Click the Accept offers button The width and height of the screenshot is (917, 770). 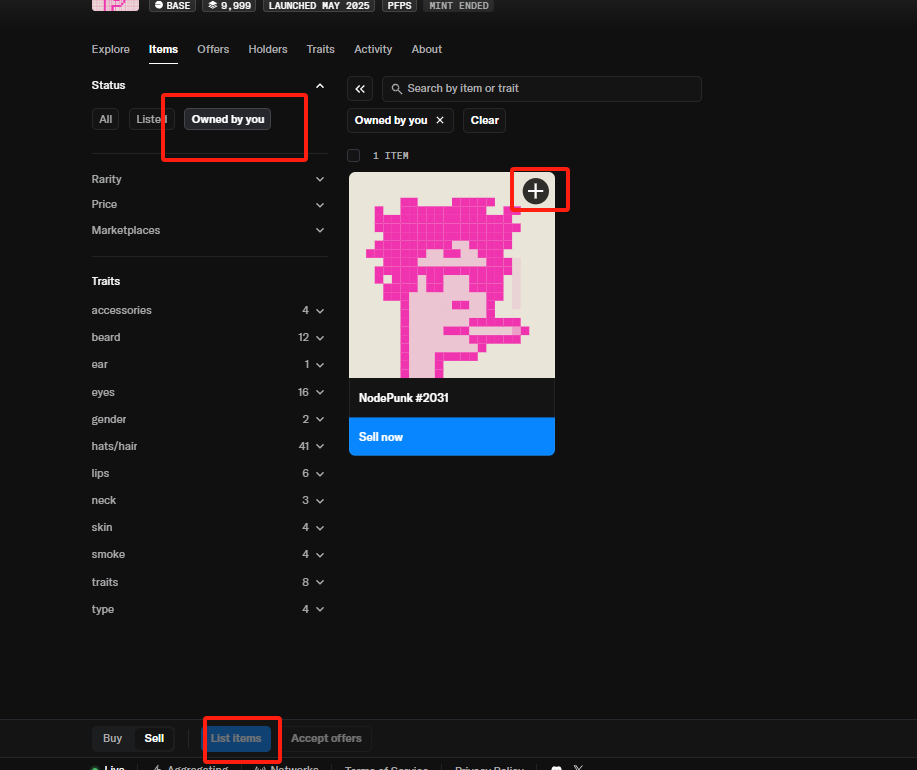[x=326, y=738]
